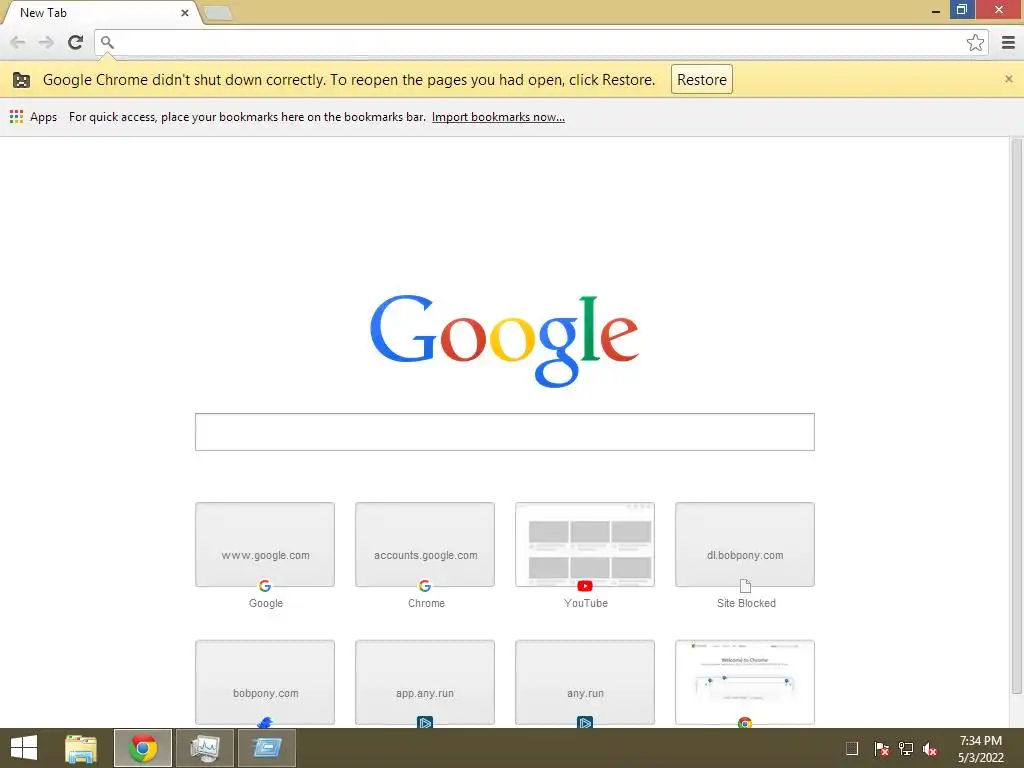
Task: Open the system monitor app in the taskbar
Action: click(205, 748)
